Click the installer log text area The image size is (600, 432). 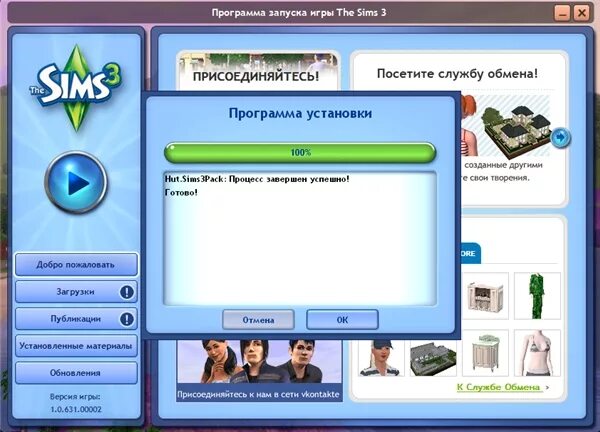point(300,238)
